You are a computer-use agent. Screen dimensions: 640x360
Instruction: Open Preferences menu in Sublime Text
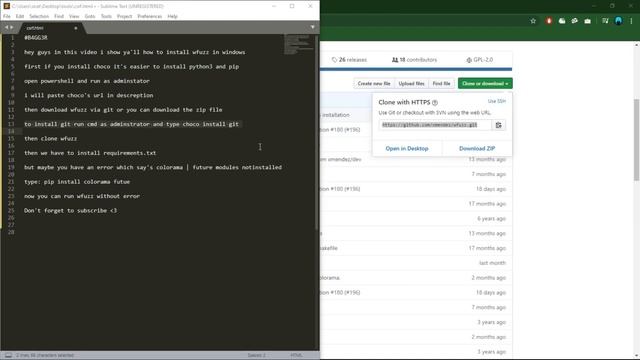coord(149,16)
